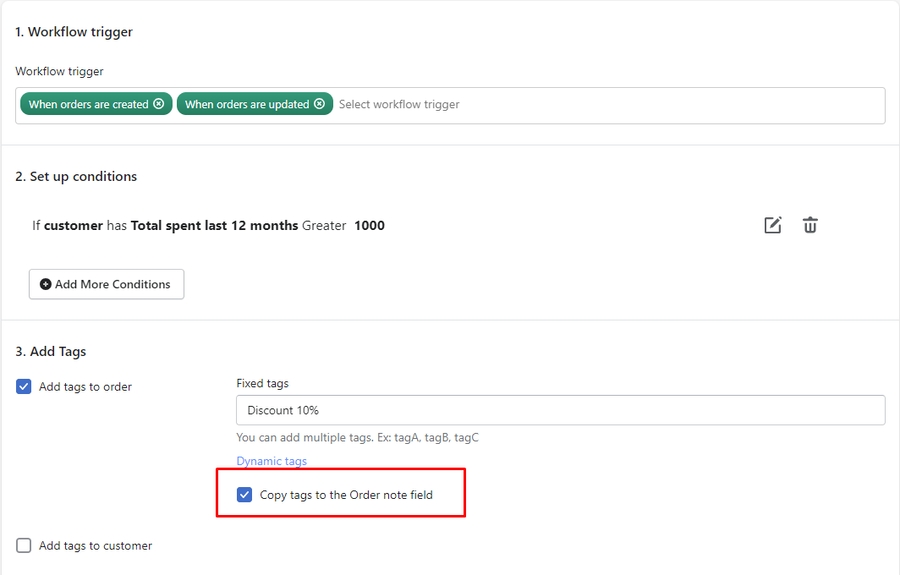Select the "When orders are updated" chip label
The height and width of the screenshot is (575, 900).
(247, 104)
